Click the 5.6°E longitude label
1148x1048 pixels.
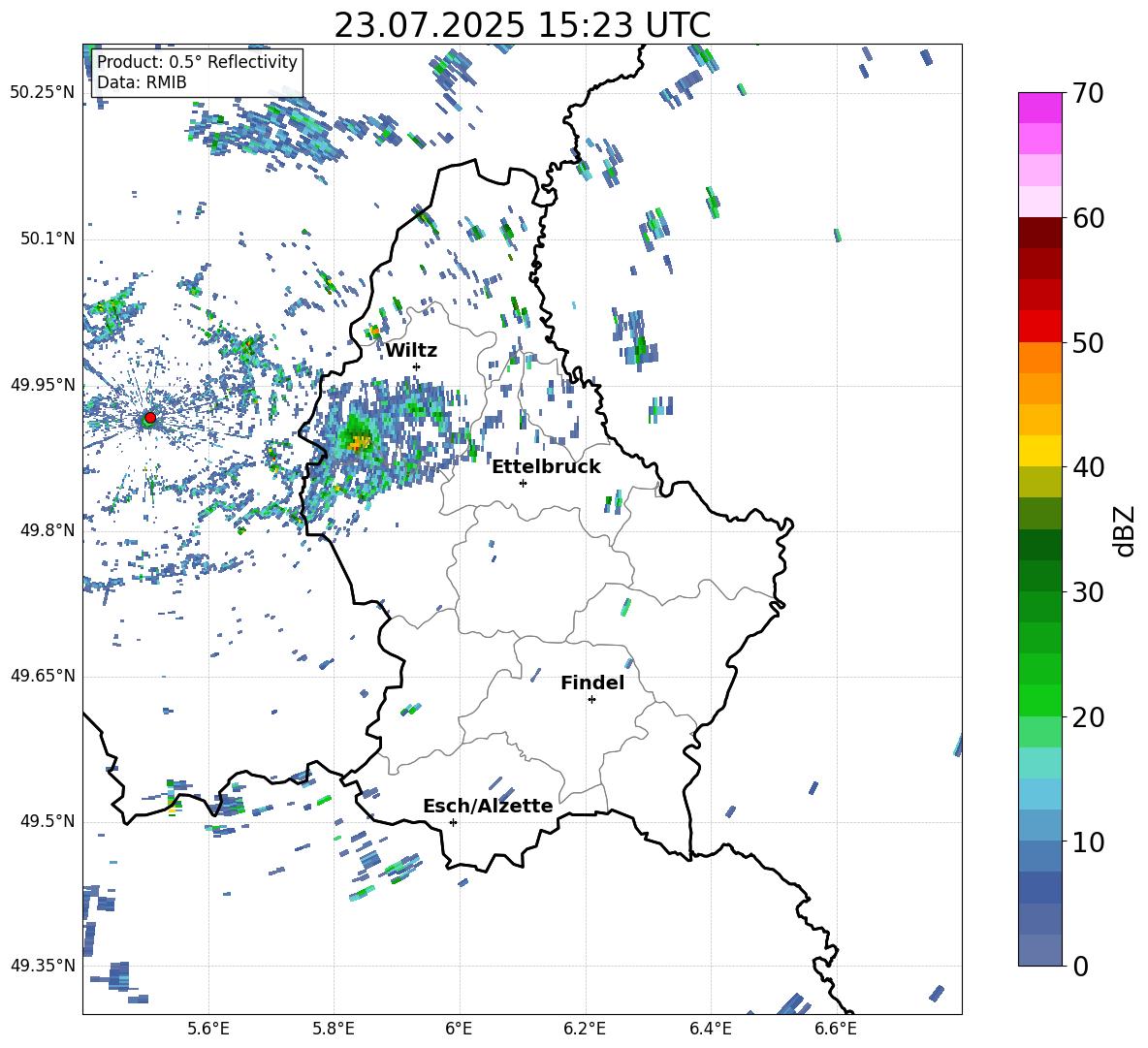208,1029
